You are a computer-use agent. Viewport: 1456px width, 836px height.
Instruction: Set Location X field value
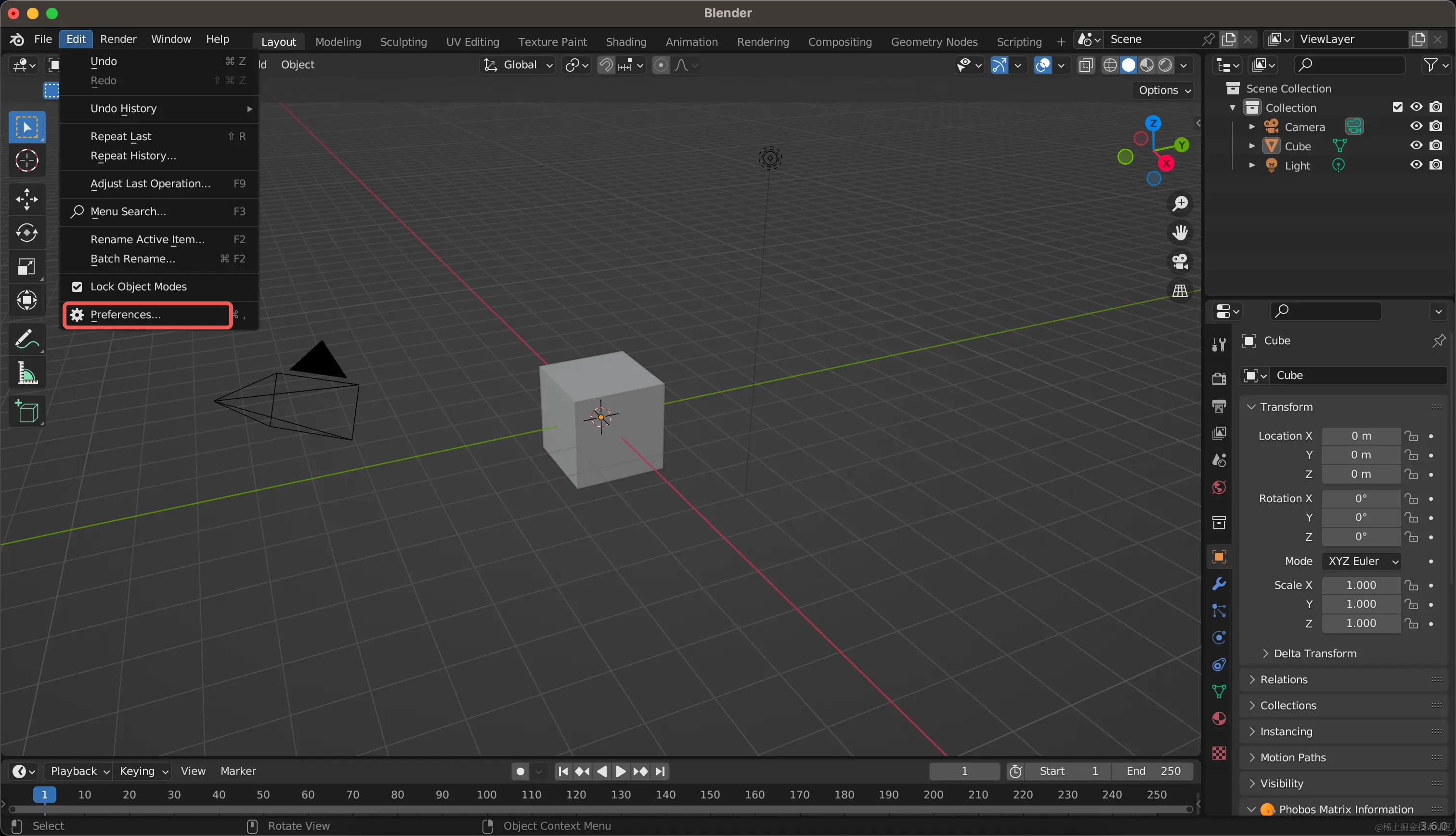1361,436
